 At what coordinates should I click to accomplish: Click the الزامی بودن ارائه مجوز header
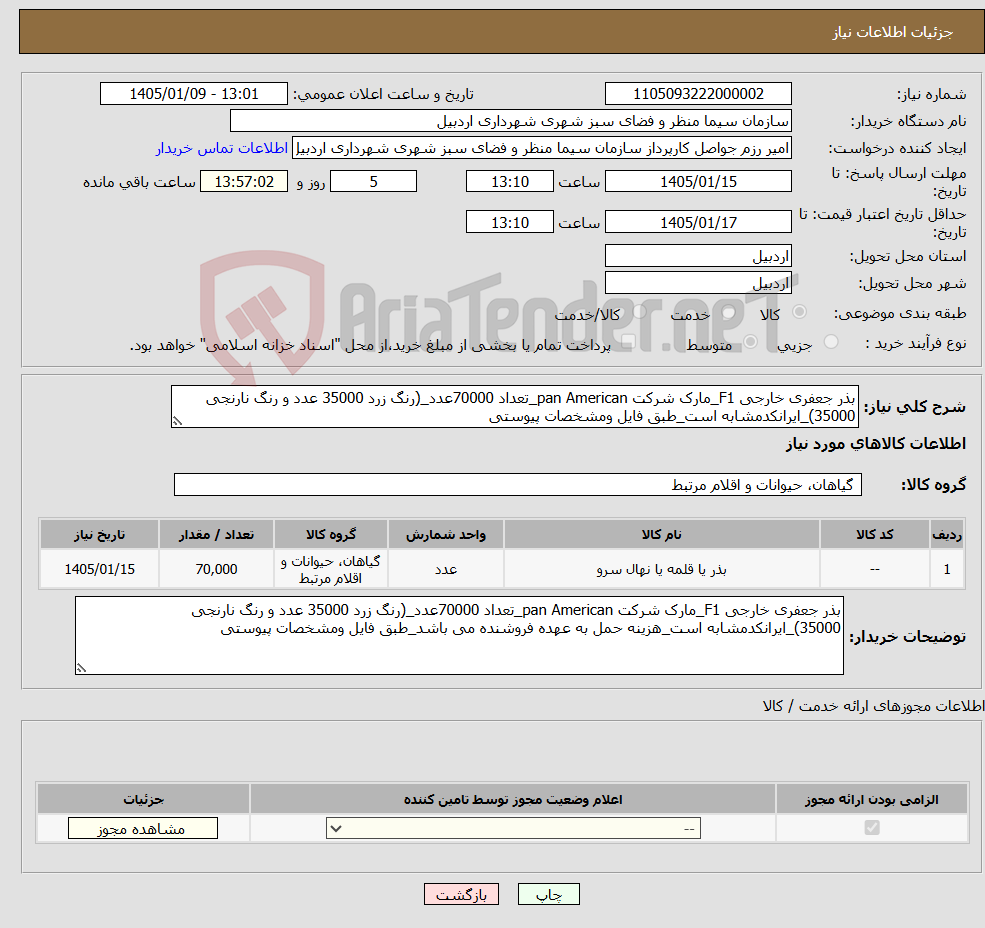pyautogui.click(x=872, y=799)
